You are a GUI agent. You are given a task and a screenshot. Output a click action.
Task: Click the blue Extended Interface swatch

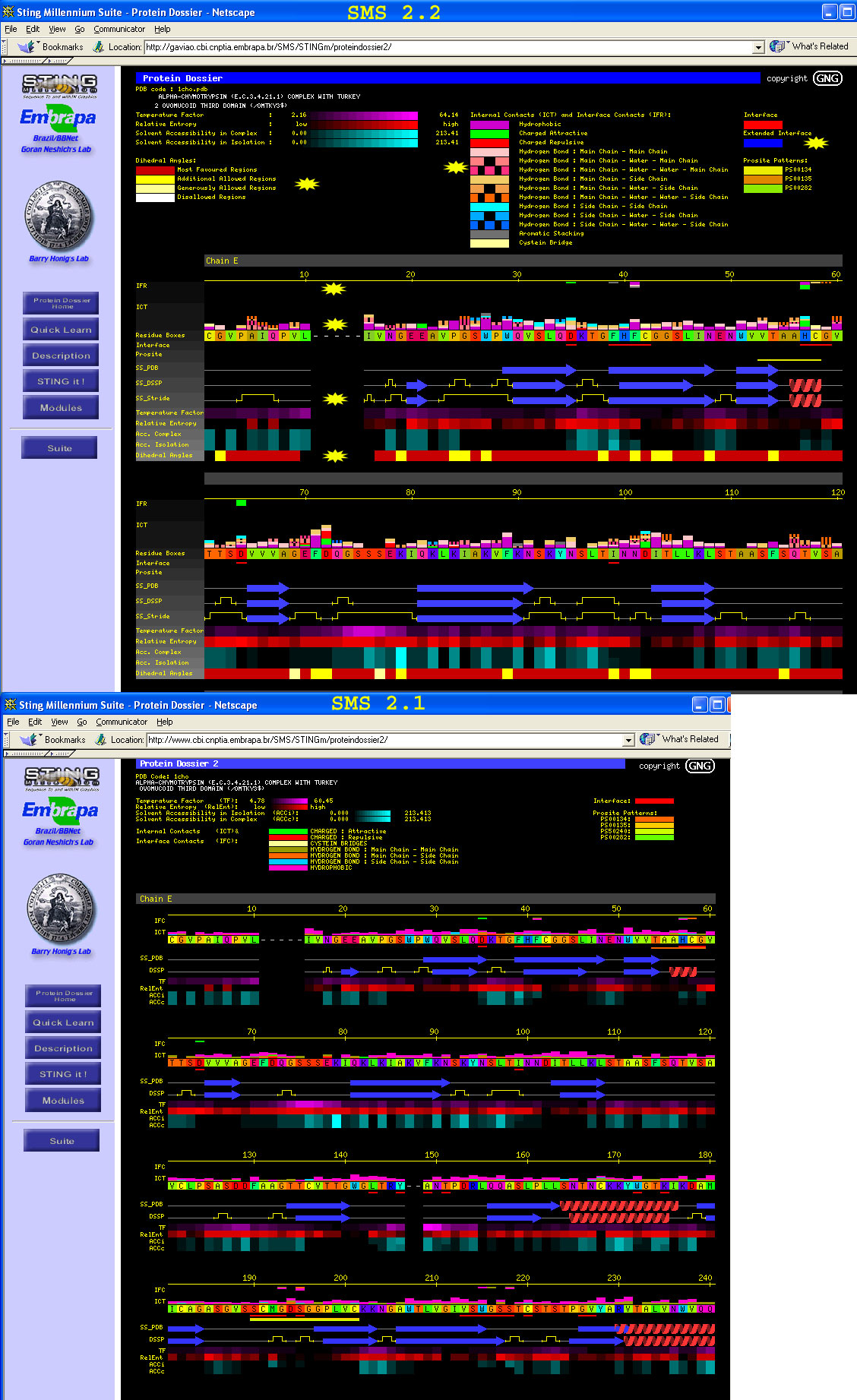763,142
